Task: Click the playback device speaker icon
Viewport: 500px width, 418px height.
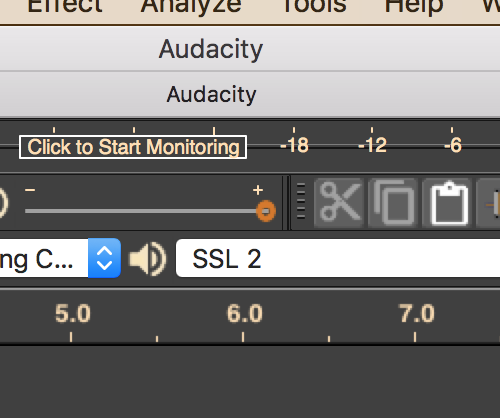Action: click(148, 259)
